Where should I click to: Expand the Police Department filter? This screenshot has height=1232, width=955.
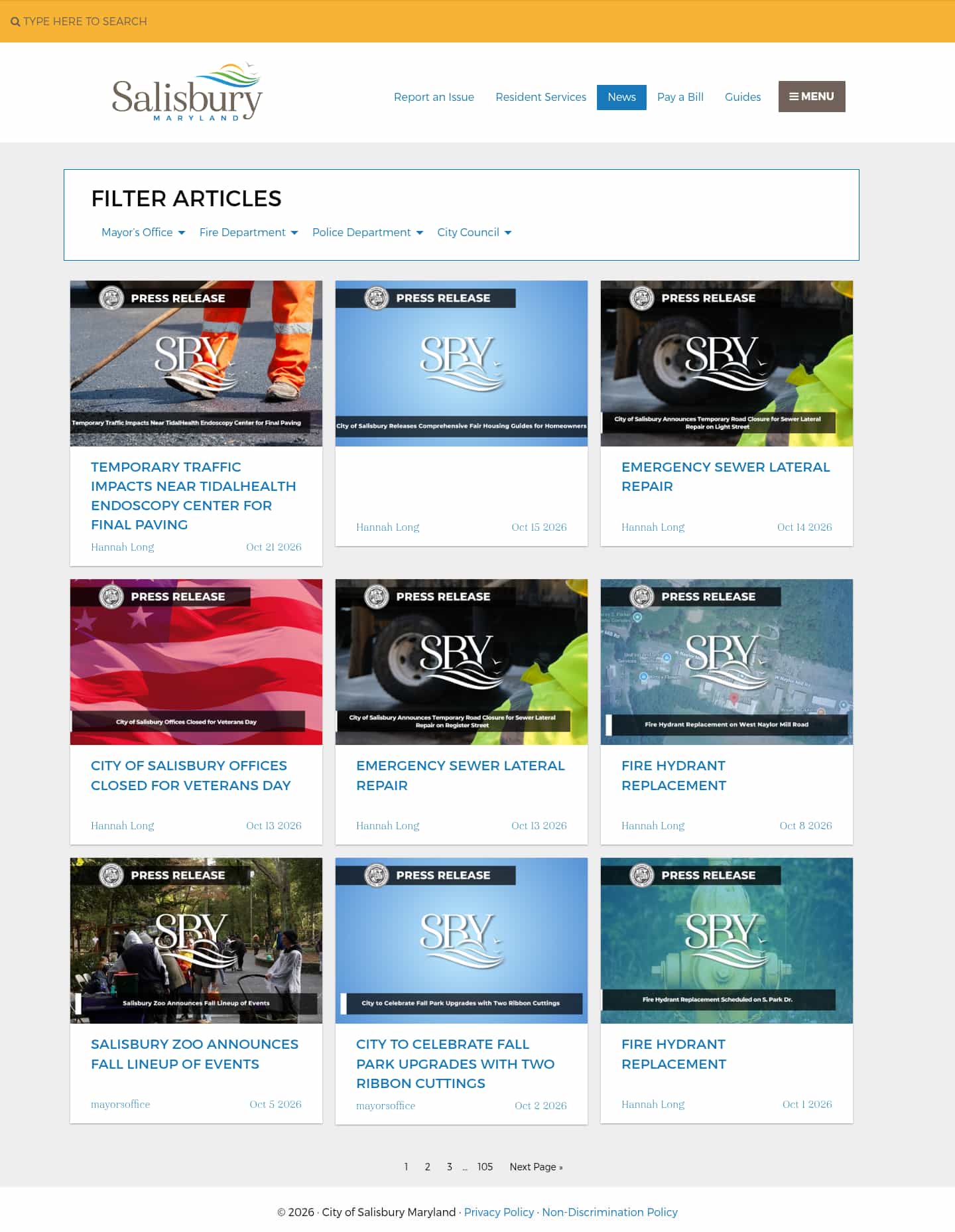(x=367, y=232)
